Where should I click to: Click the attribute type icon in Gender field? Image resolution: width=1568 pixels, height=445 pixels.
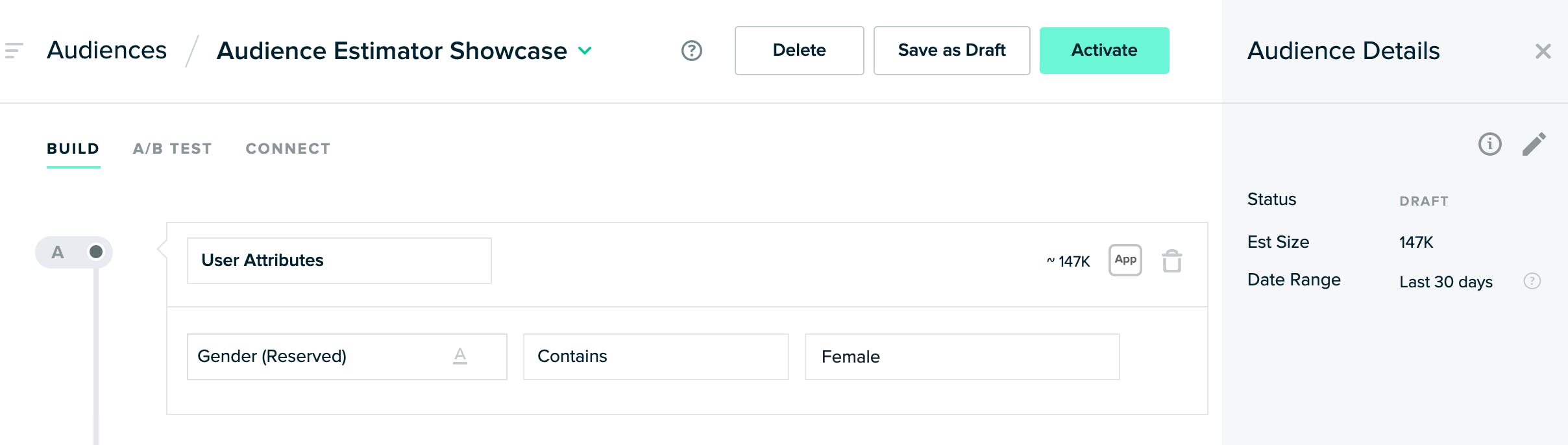click(x=460, y=356)
